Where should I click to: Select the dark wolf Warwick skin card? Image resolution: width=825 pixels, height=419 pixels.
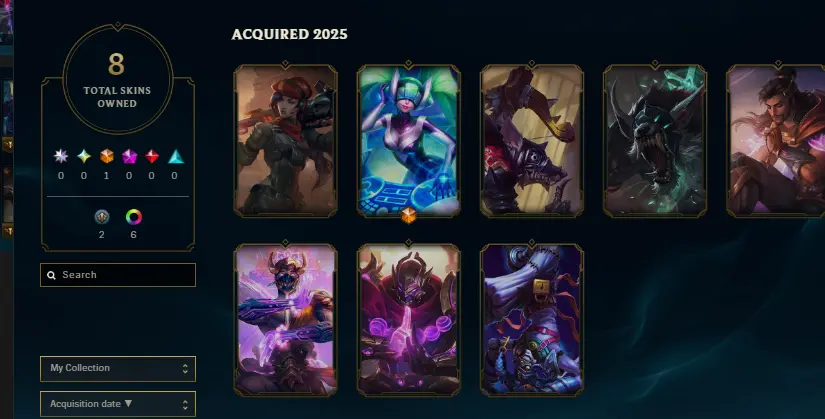655,141
